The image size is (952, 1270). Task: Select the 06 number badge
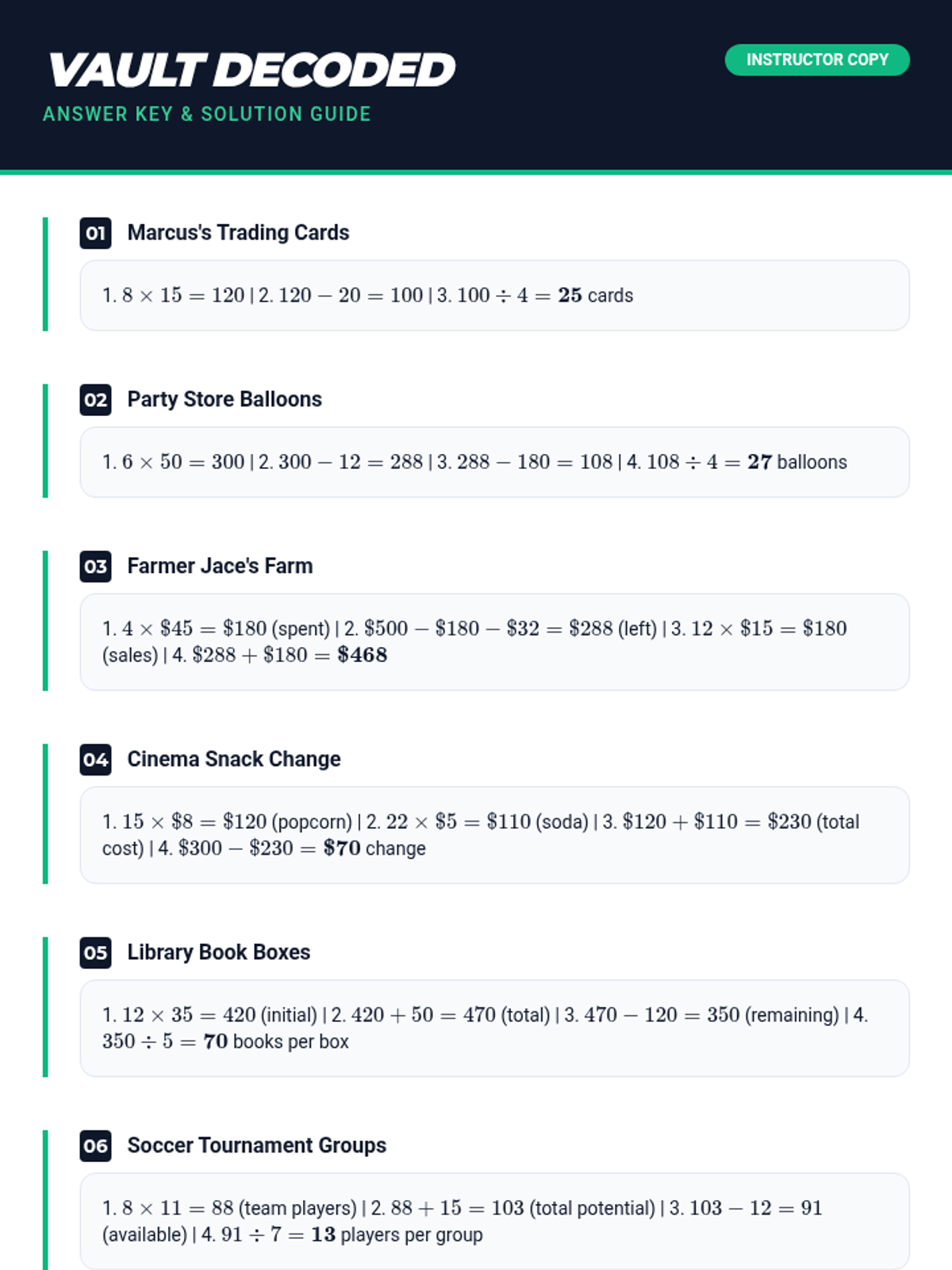tap(95, 1145)
